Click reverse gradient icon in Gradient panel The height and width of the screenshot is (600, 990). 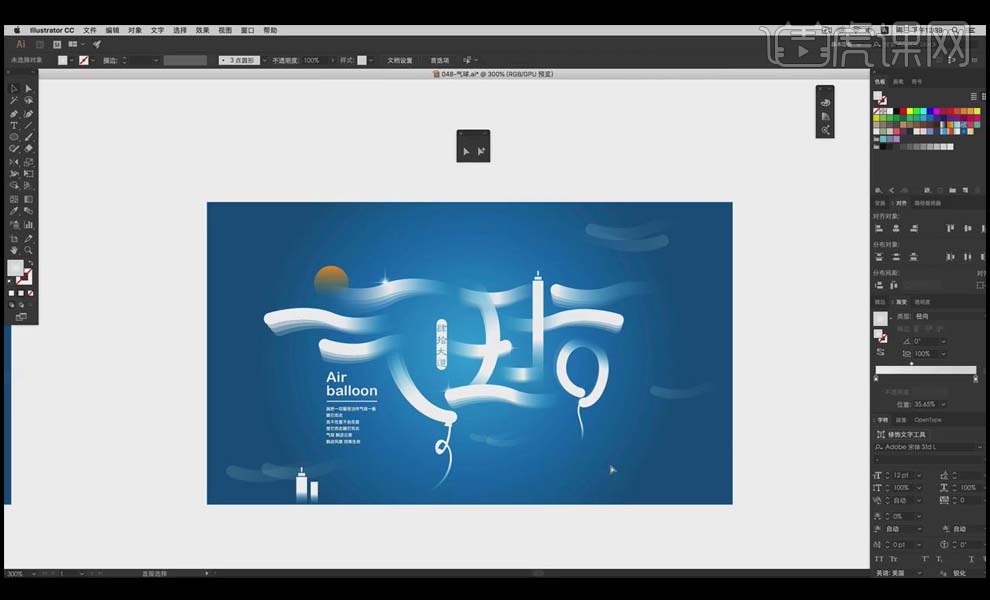(880, 352)
